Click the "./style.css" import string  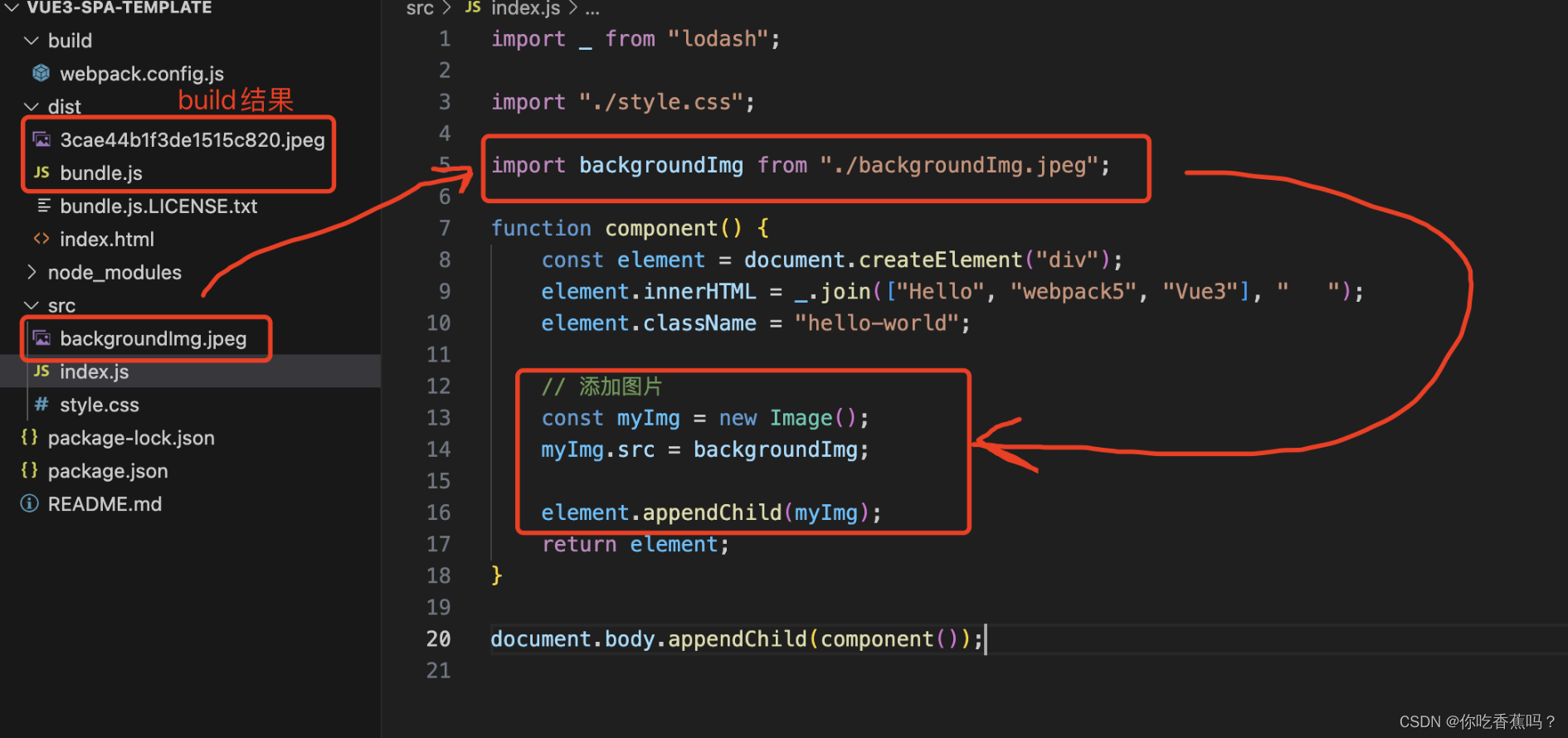pyautogui.click(x=661, y=102)
